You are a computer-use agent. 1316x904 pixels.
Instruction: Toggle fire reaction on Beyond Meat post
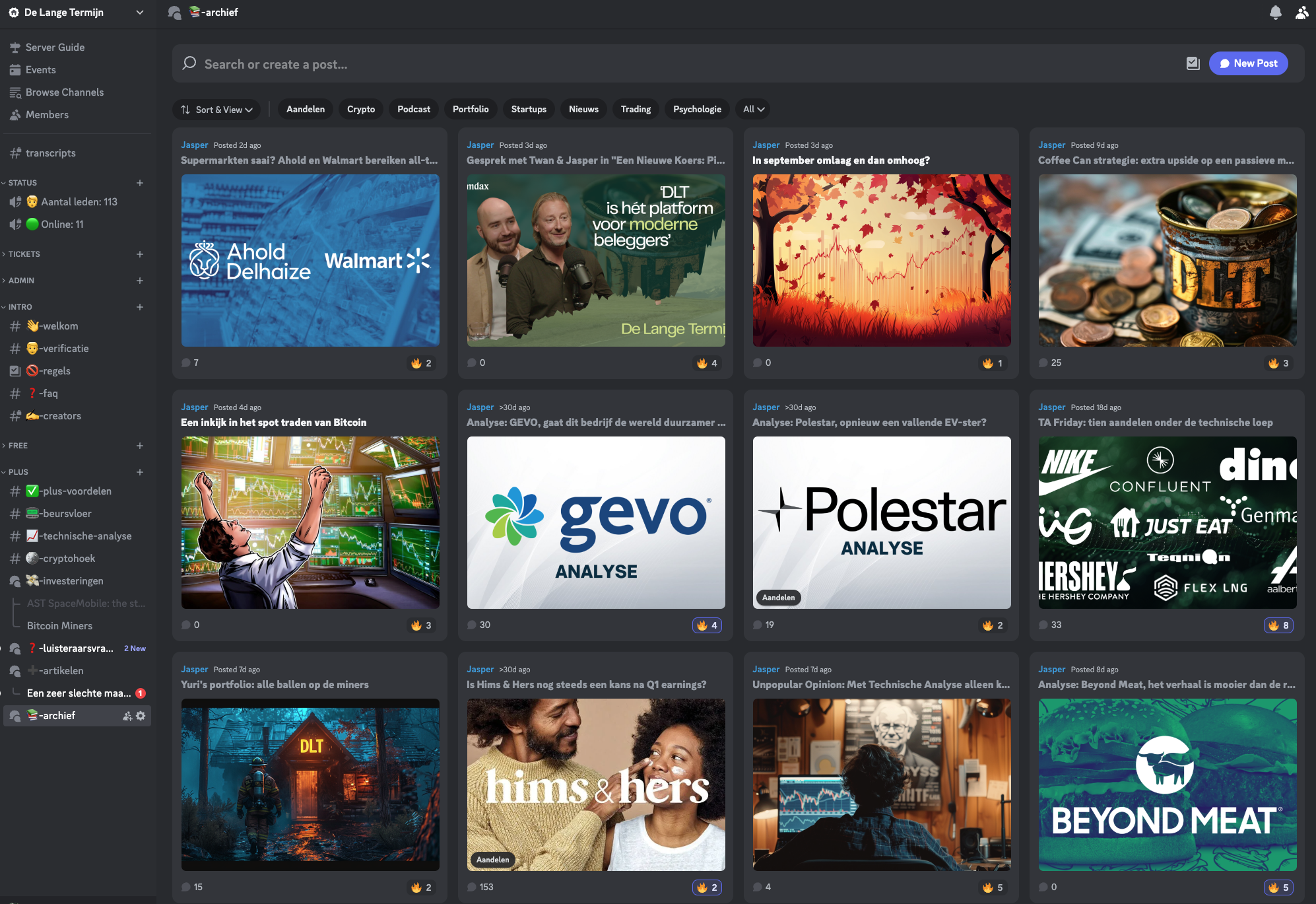(x=1278, y=887)
